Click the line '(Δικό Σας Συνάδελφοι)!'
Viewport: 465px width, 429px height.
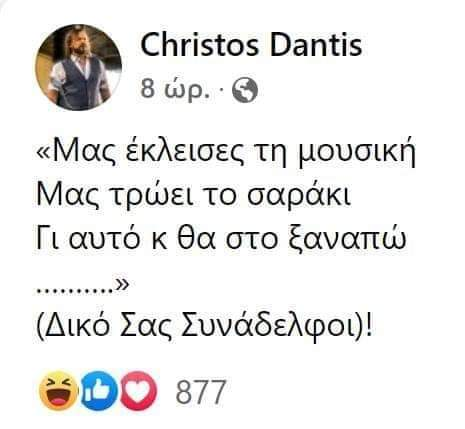point(204,325)
